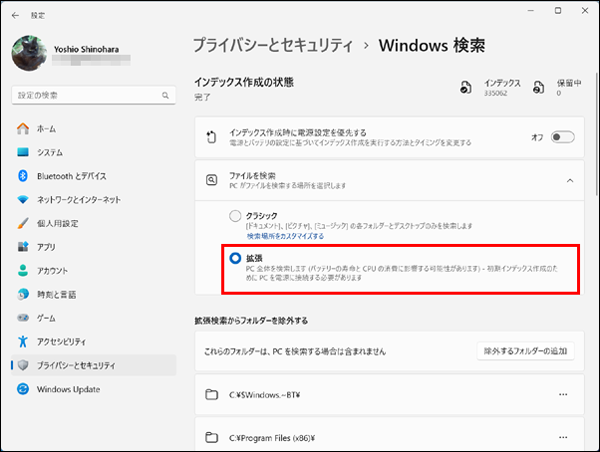
Task: Click プライバシーとセキュリティ breadcrumb in header
Action: [x=275, y=45]
